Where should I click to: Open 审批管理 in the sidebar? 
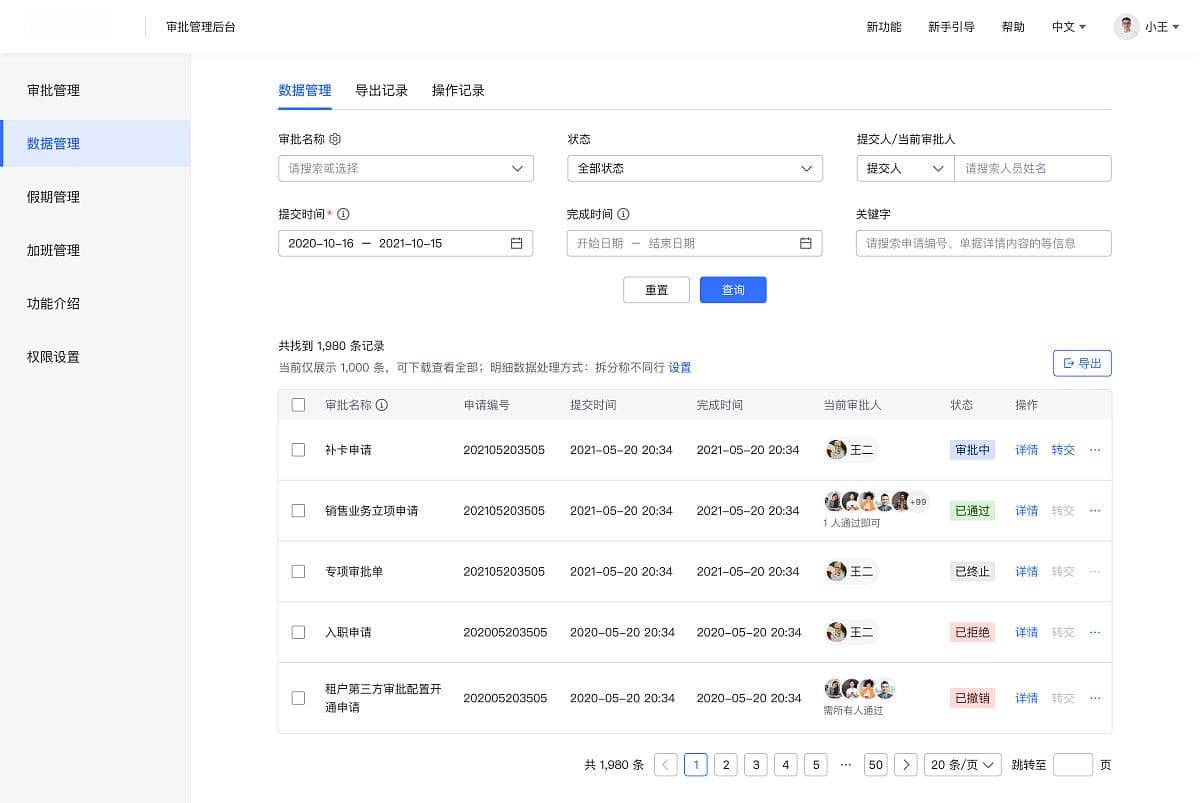(95, 90)
